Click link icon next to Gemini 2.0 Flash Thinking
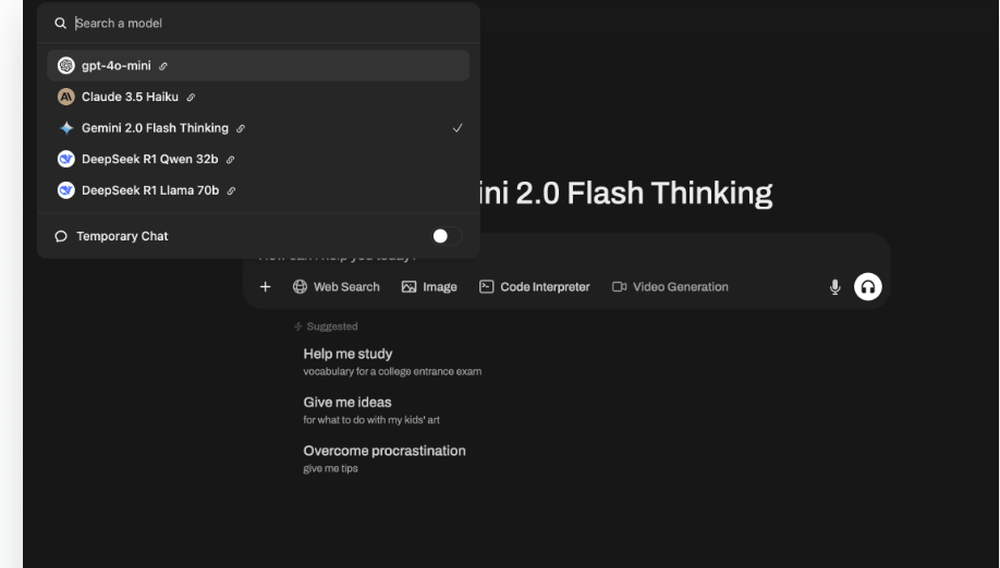This screenshot has width=1000, height=568. coord(240,129)
